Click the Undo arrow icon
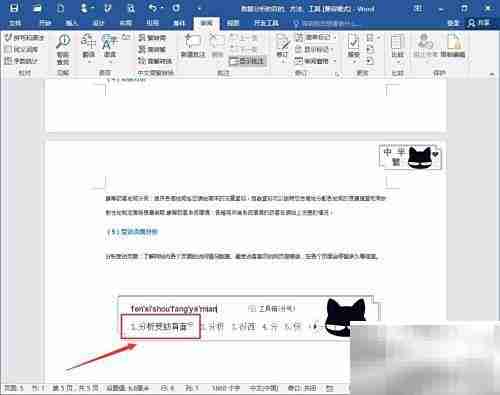This screenshot has height=395, width=500. pos(152,8)
